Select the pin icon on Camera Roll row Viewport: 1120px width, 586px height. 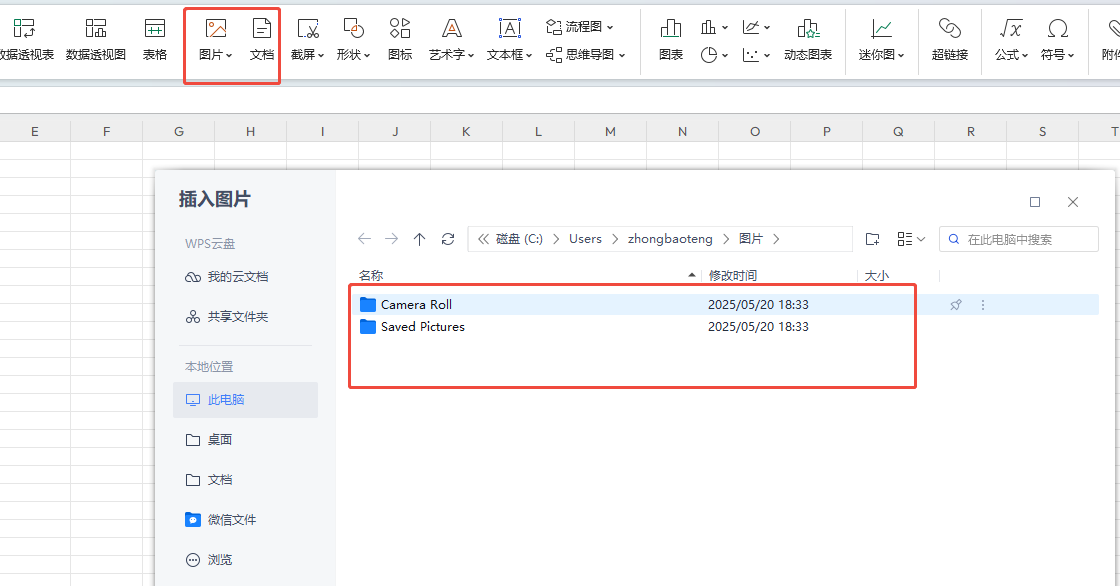pos(955,304)
